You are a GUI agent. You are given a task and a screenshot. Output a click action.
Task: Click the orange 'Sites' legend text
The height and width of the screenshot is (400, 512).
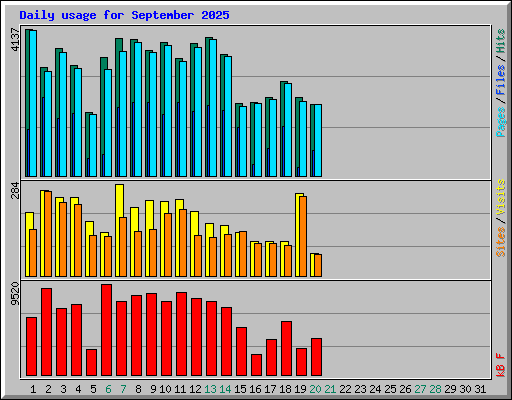point(501,242)
